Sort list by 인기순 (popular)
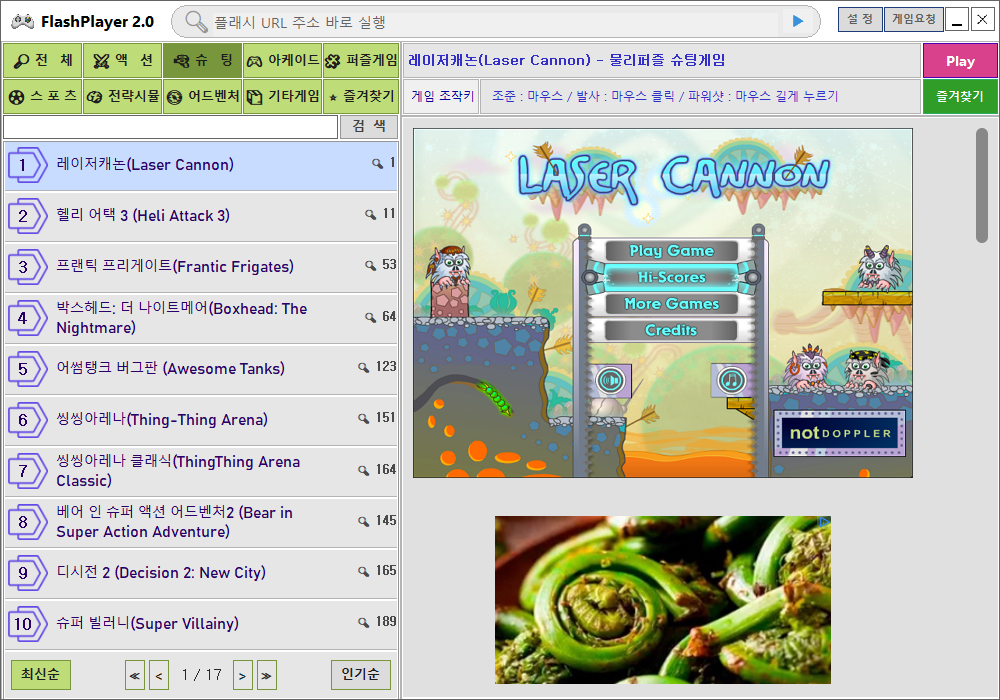Viewport: 1000px width, 700px height. coord(360,674)
